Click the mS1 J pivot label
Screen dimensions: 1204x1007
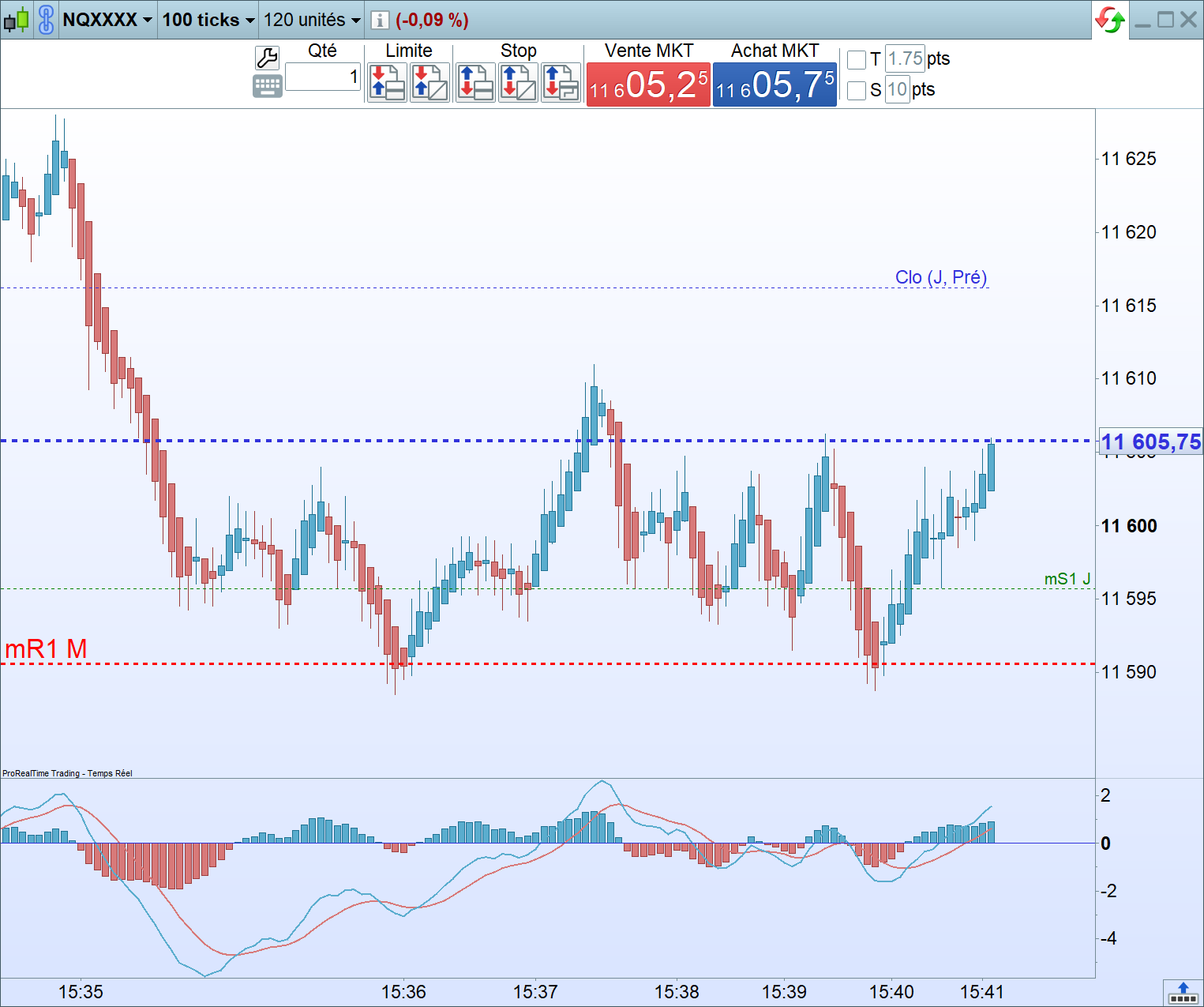point(1067,579)
